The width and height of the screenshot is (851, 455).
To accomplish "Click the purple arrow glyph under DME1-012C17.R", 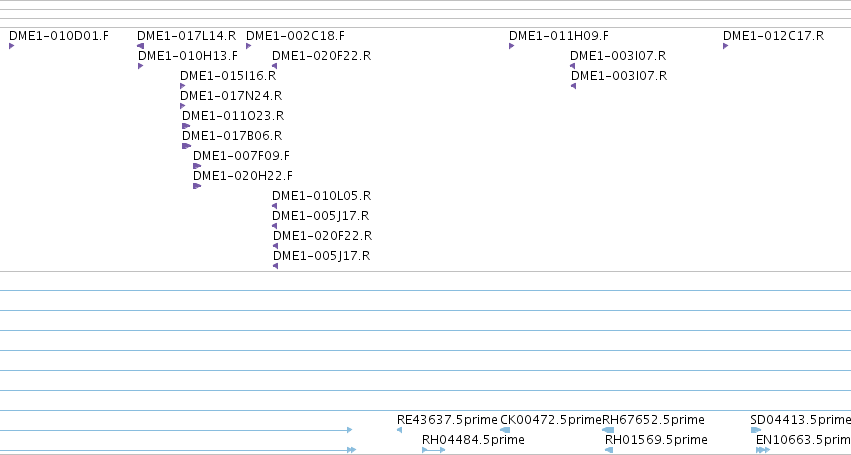I will tap(726, 46).
